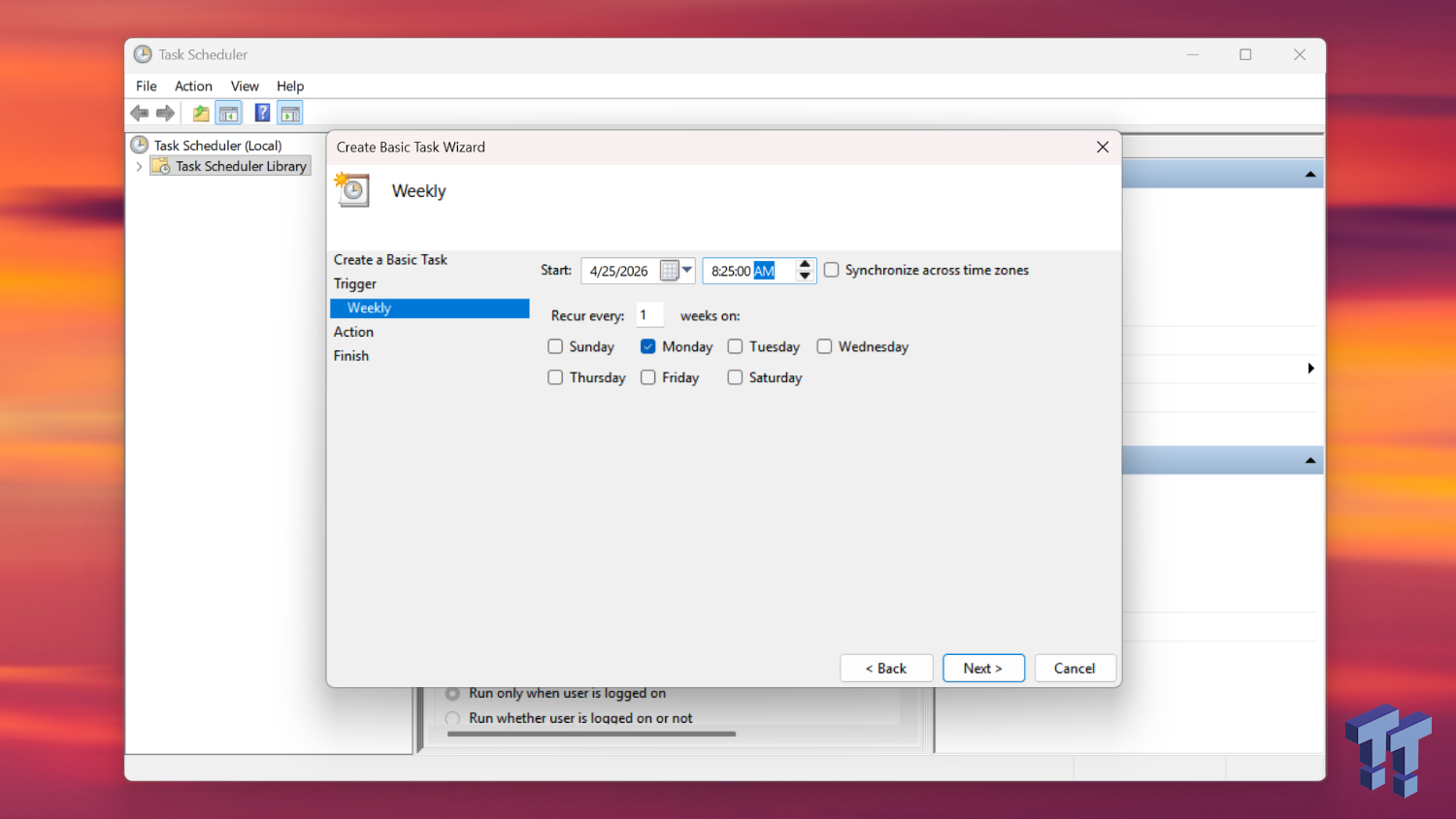Select the Wednesday checkbox
This screenshot has height=819, width=1456.
click(825, 346)
